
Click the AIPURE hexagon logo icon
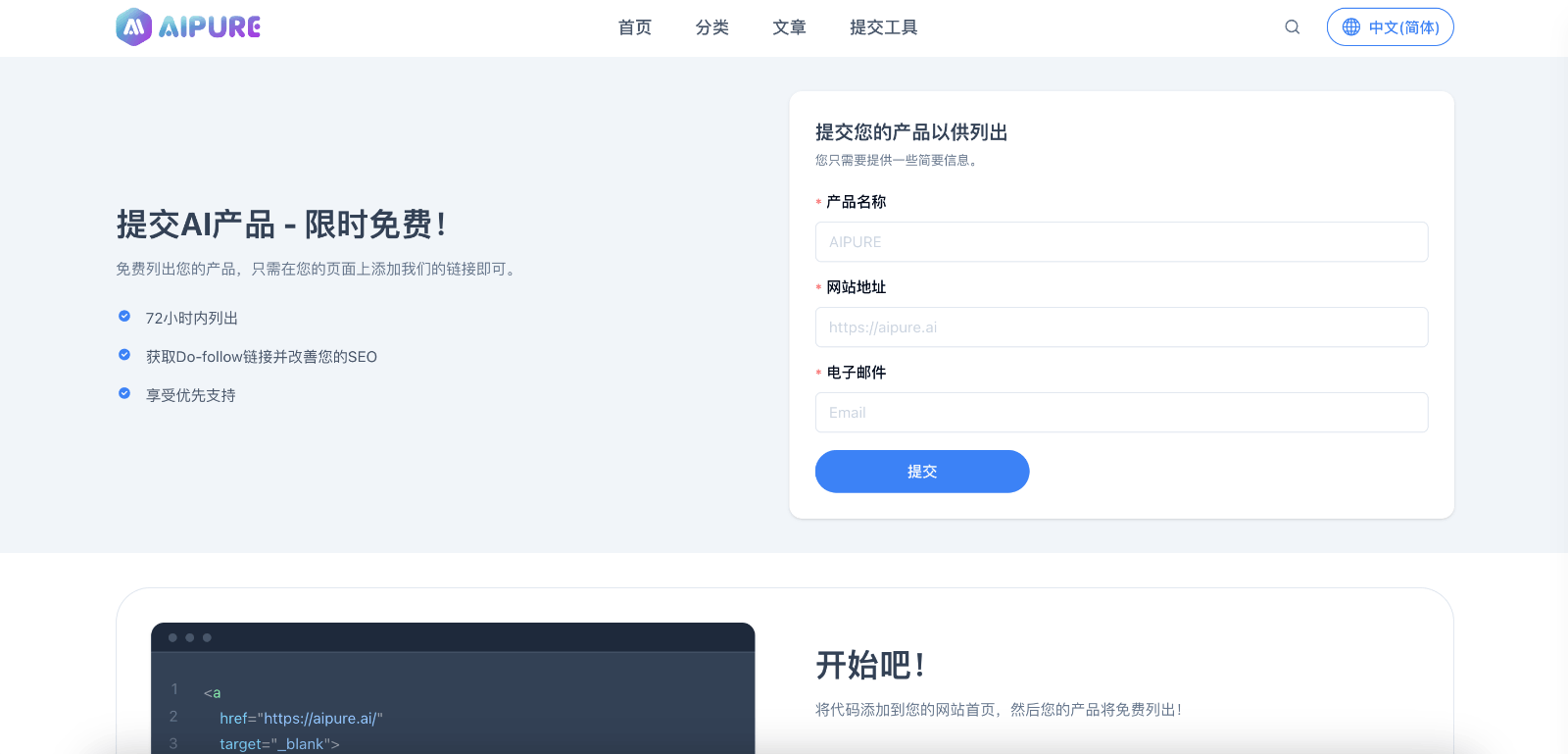(133, 27)
